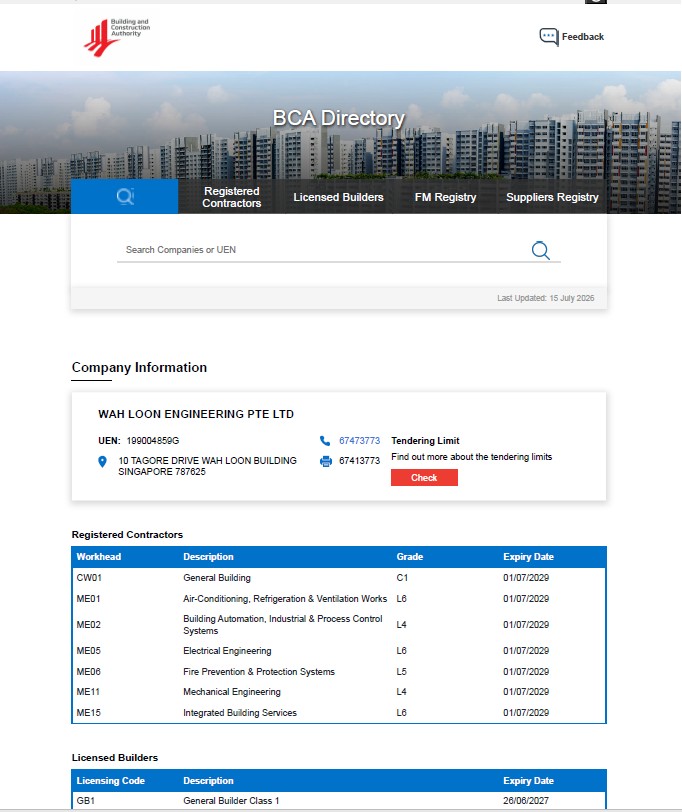Click the Workhead column header
The height and width of the screenshot is (812, 682).
pyautogui.click(x=99, y=557)
